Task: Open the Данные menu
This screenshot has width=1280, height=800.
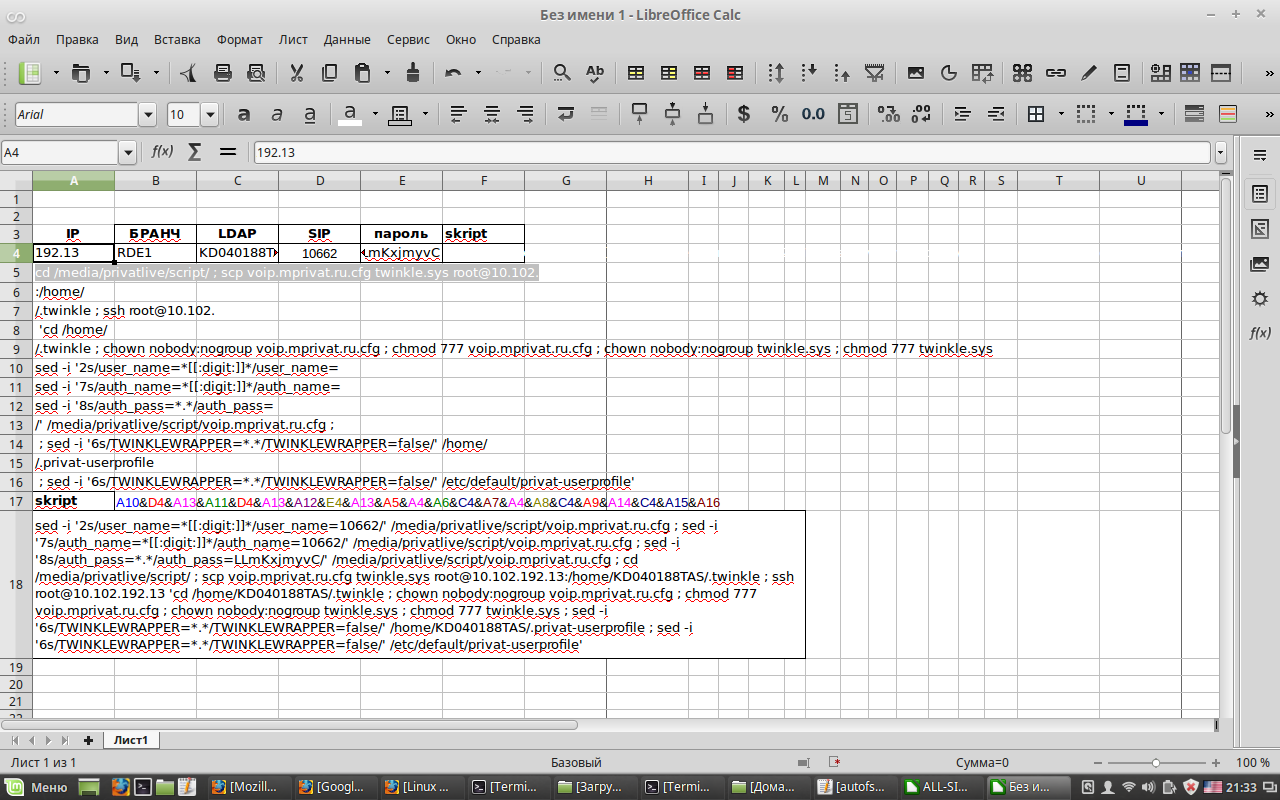Action: (x=347, y=40)
